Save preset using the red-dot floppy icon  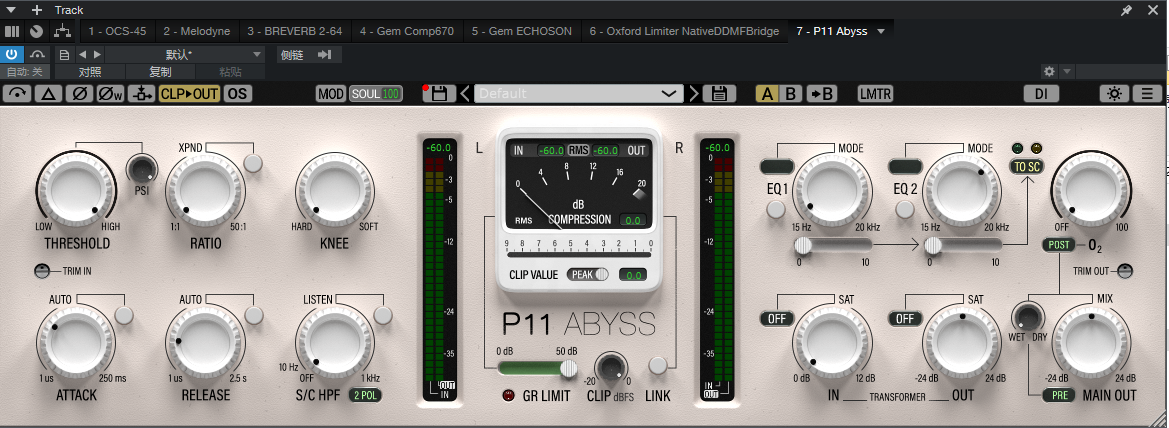coord(439,93)
